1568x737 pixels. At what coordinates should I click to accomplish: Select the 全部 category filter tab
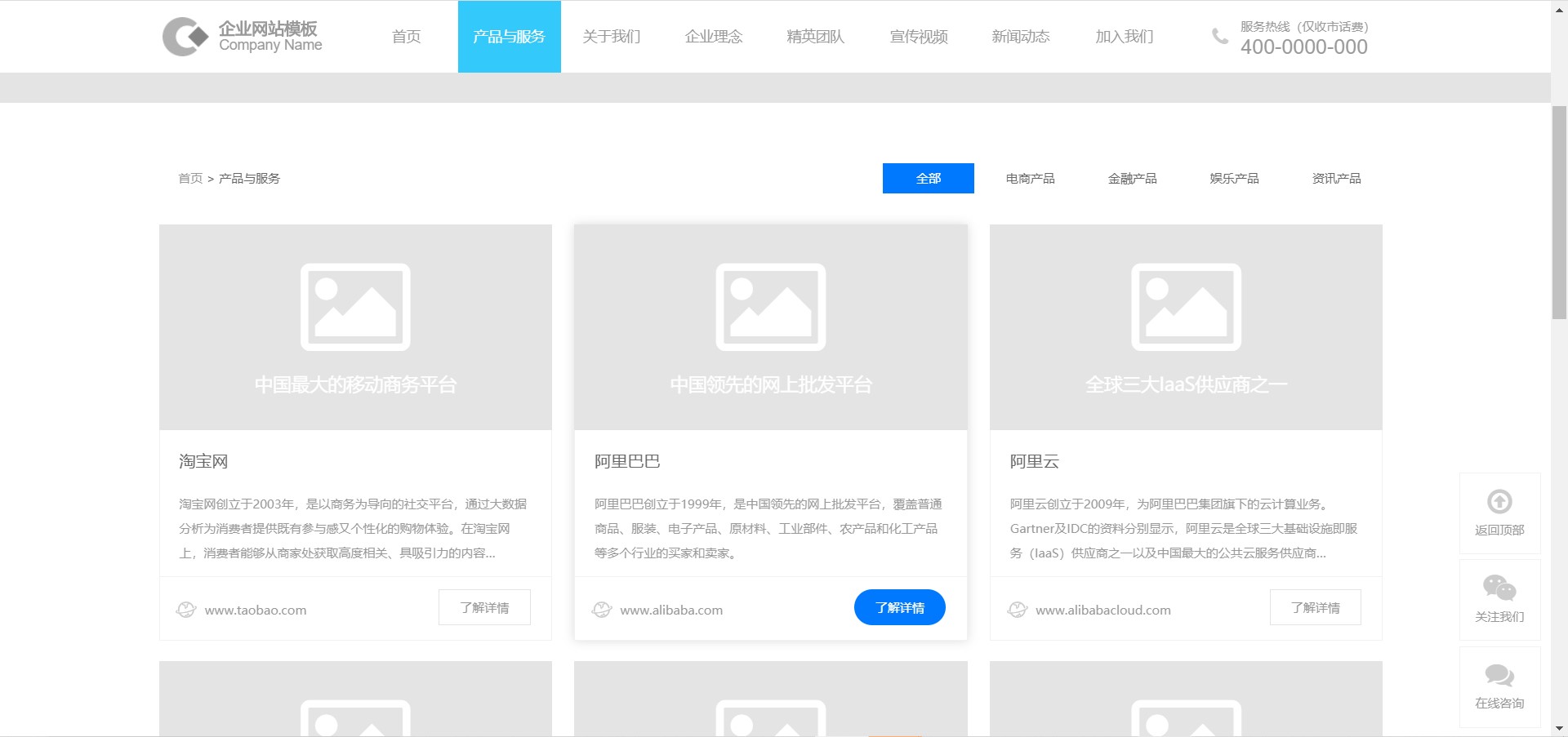[929, 178]
